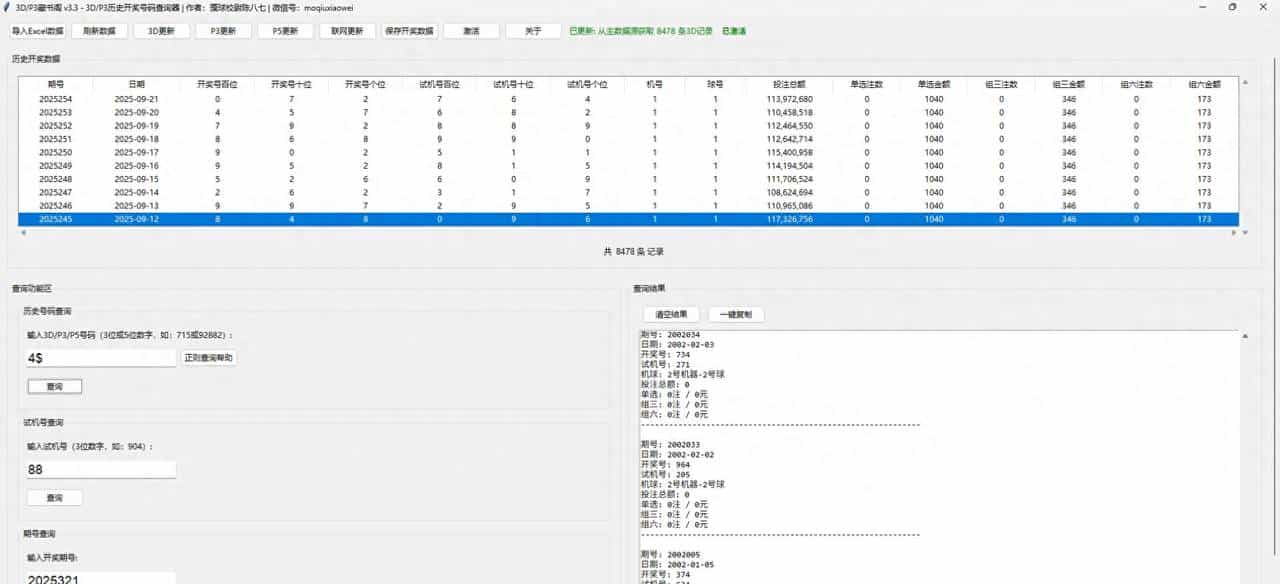The height and width of the screenshot is (584, 1280).
Task: Click the 刷新数据 refresh button
Action: pos(101,30)
